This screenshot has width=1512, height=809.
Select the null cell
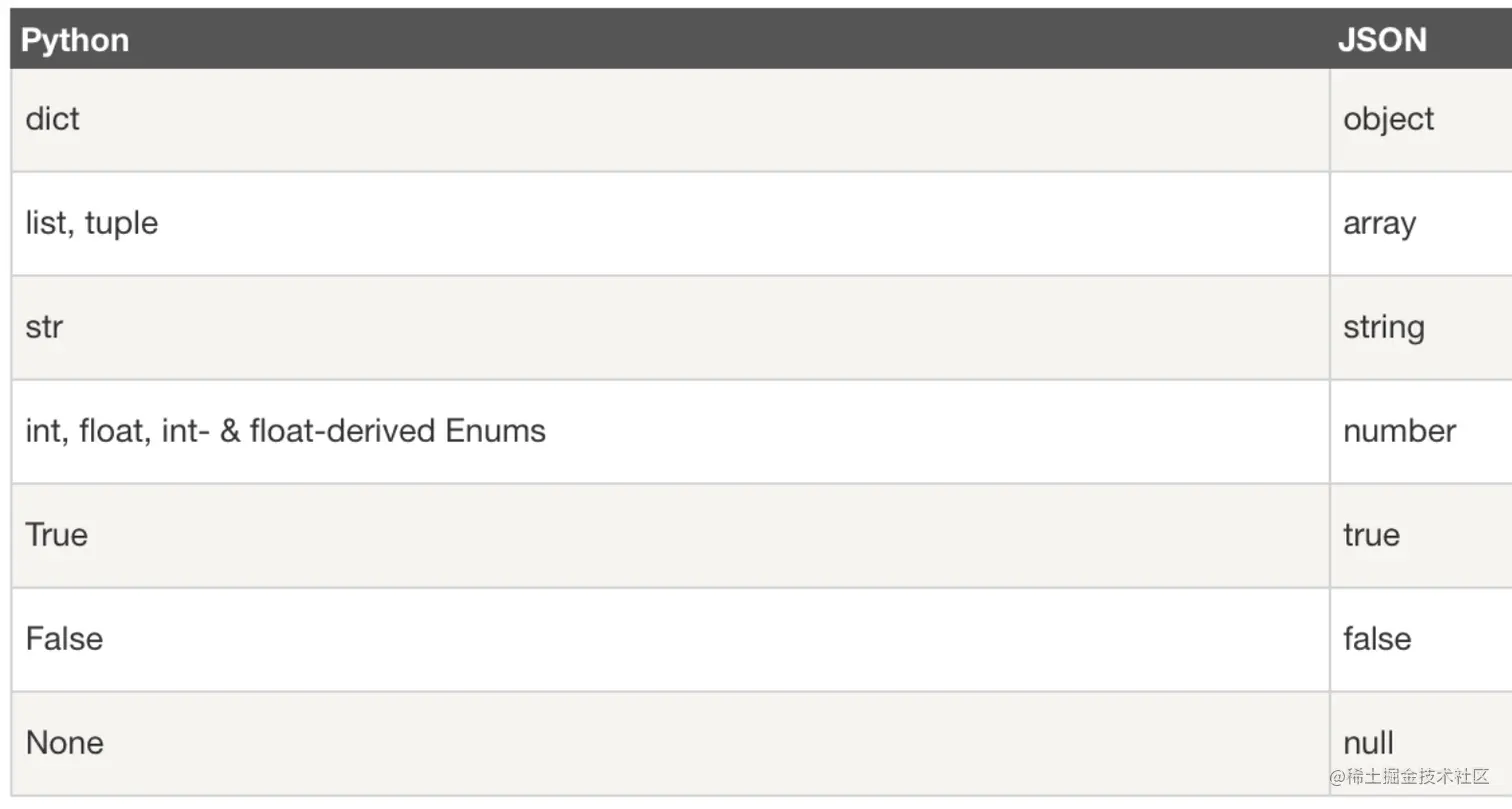point(1368,743)
